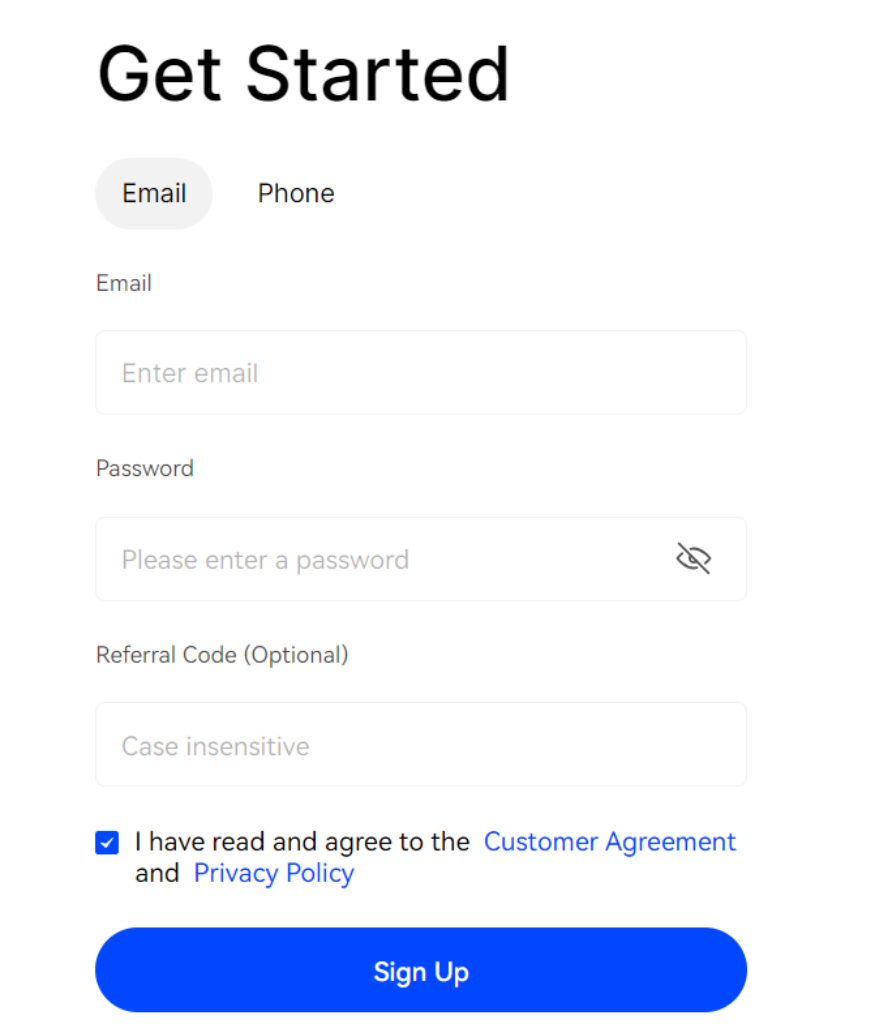Uncheck the agreement checkbox

107,843
